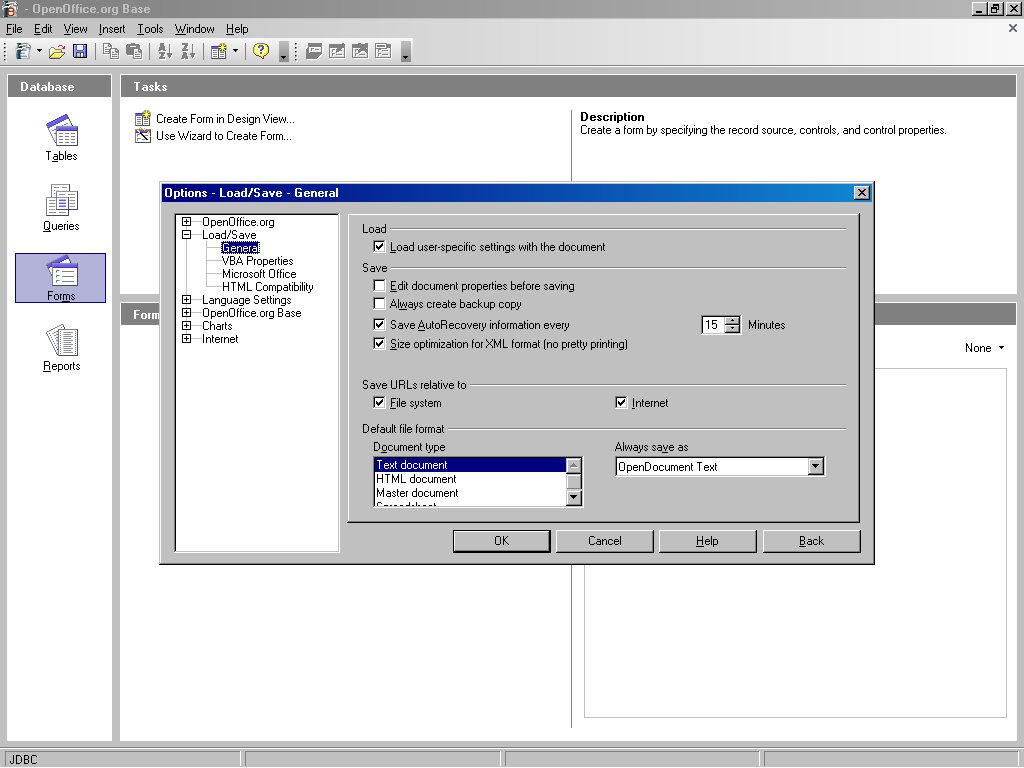This screenshot has width=1024, height=768.
Task: Uncheck the Internet relative URLs checkbox
Action: click(622, 403)
